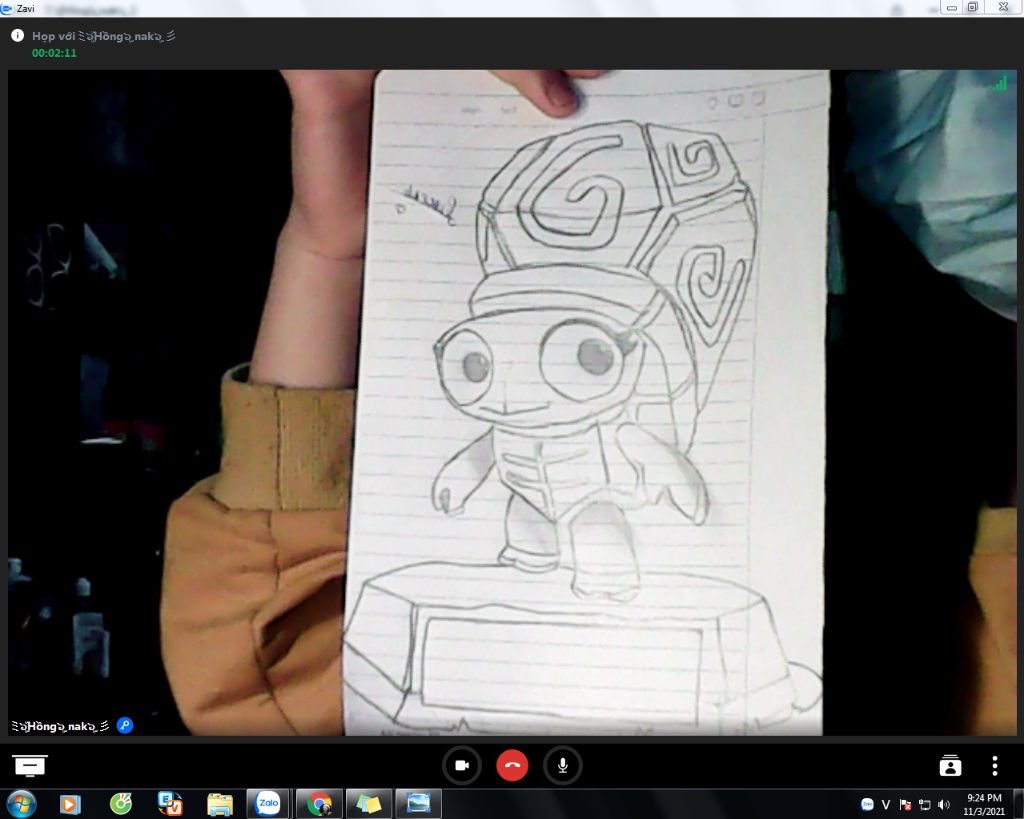Open Action Center flag icon

pos(905,805)
